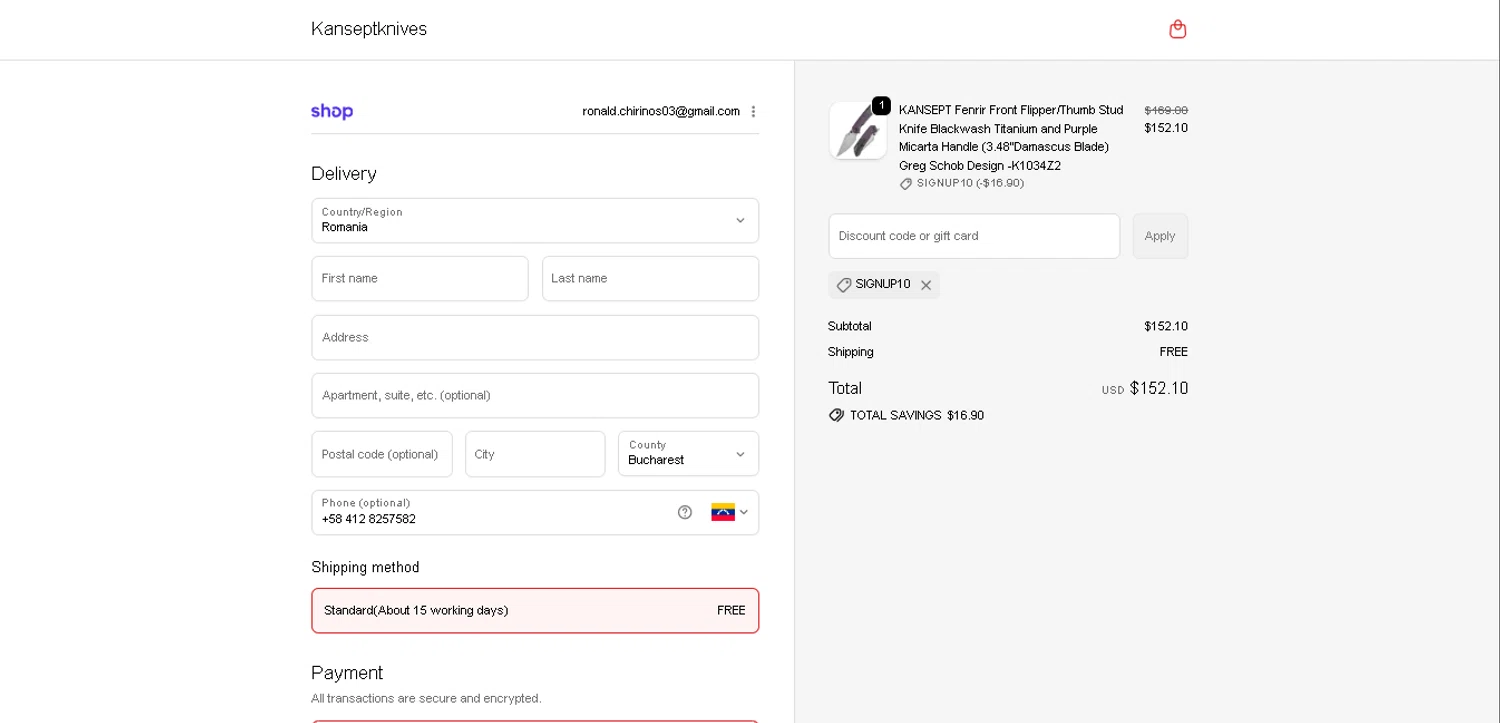Click the phone number help question icon
Image resolution: width=1500 pixels, height=723 pixels.
tap(685, 512)
